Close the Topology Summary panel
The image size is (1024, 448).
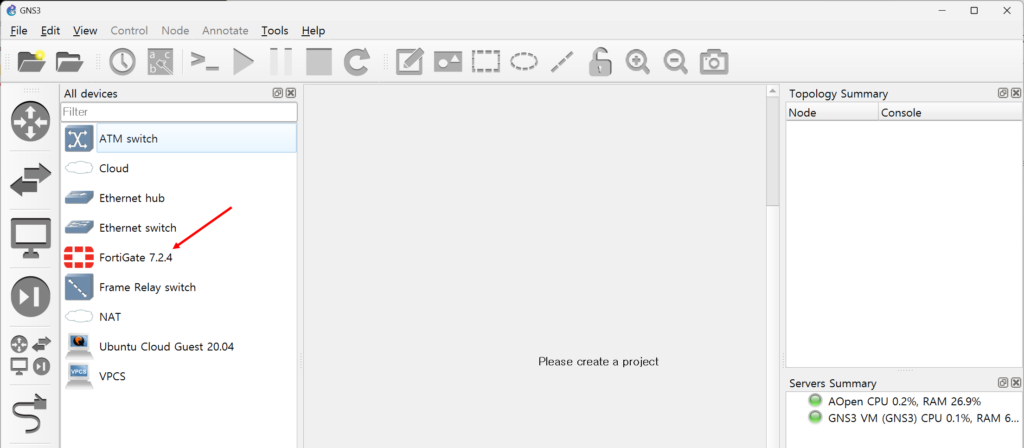pyautogui.click(x=1016, y=93)
